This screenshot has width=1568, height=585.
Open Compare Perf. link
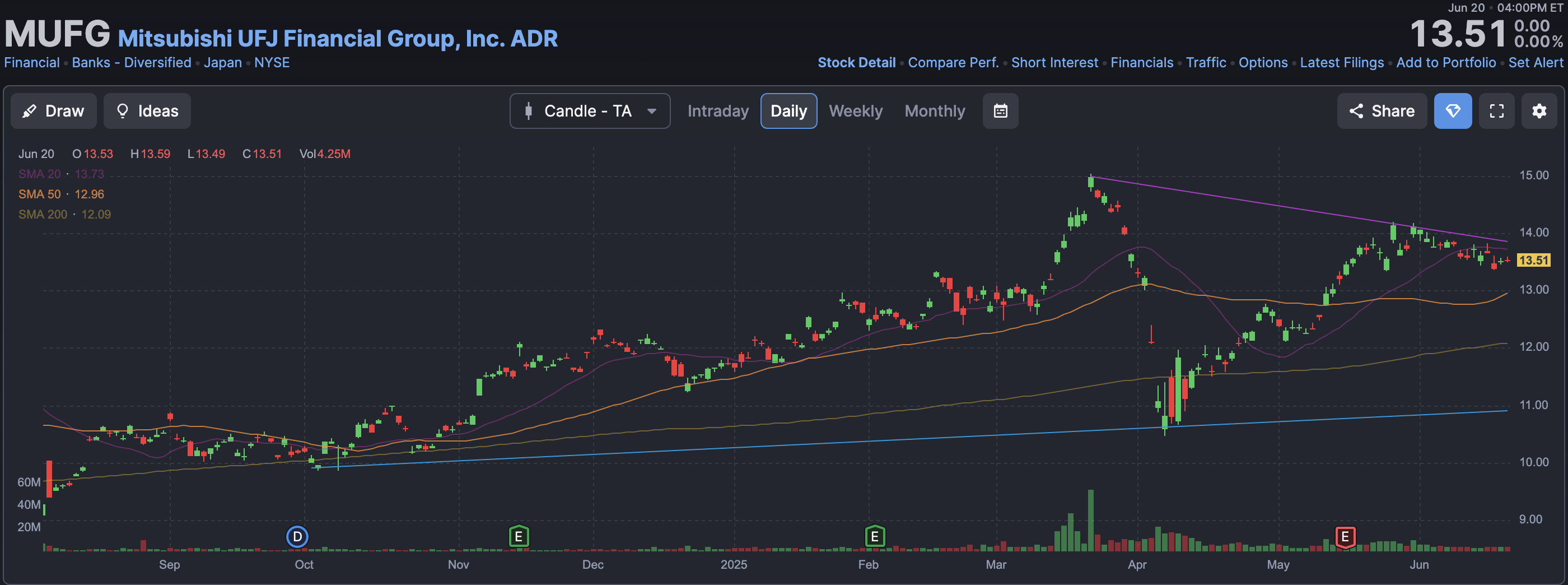click(953, 63)
